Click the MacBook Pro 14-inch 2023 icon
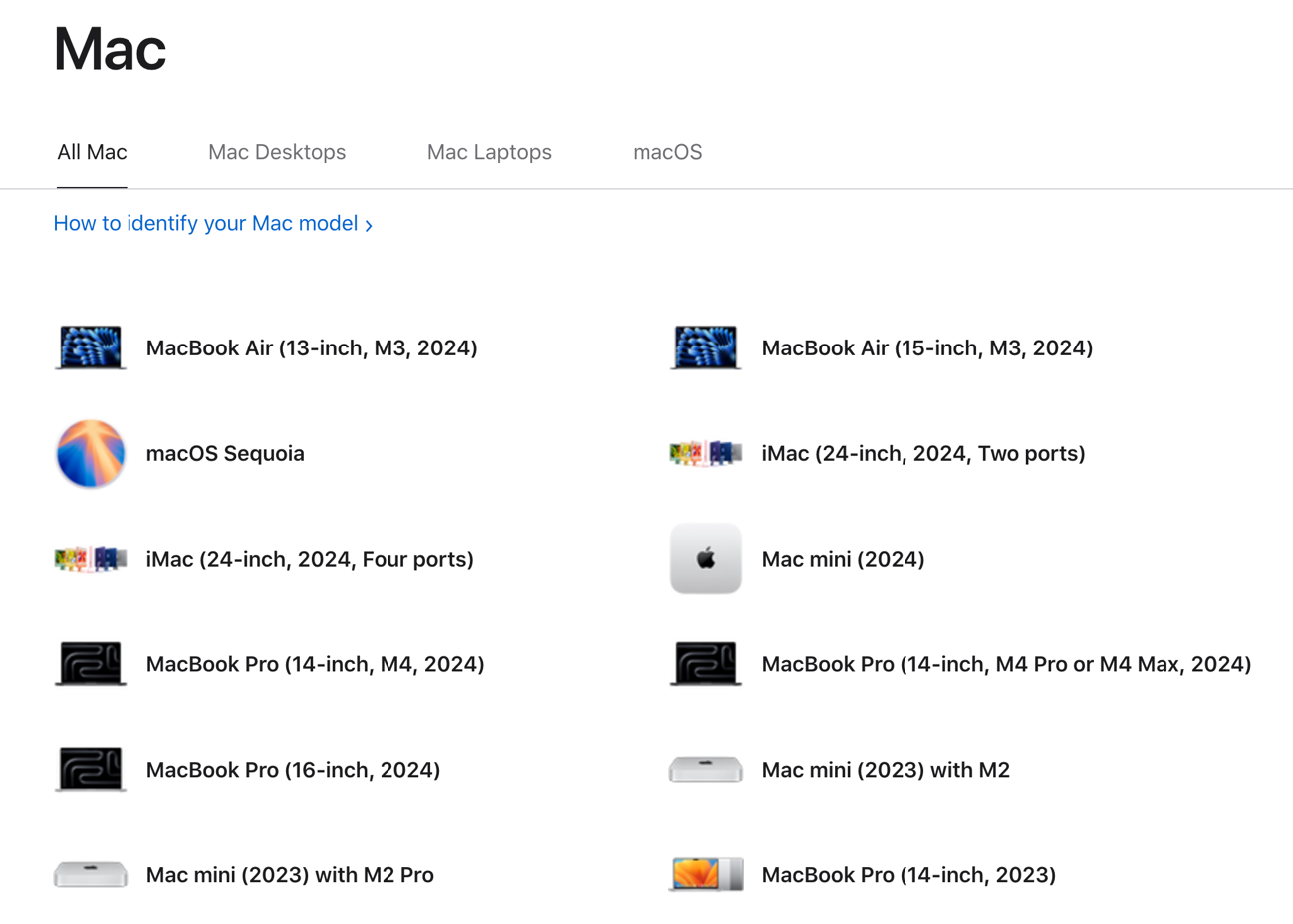The image size is (1293, 924). 706,875
